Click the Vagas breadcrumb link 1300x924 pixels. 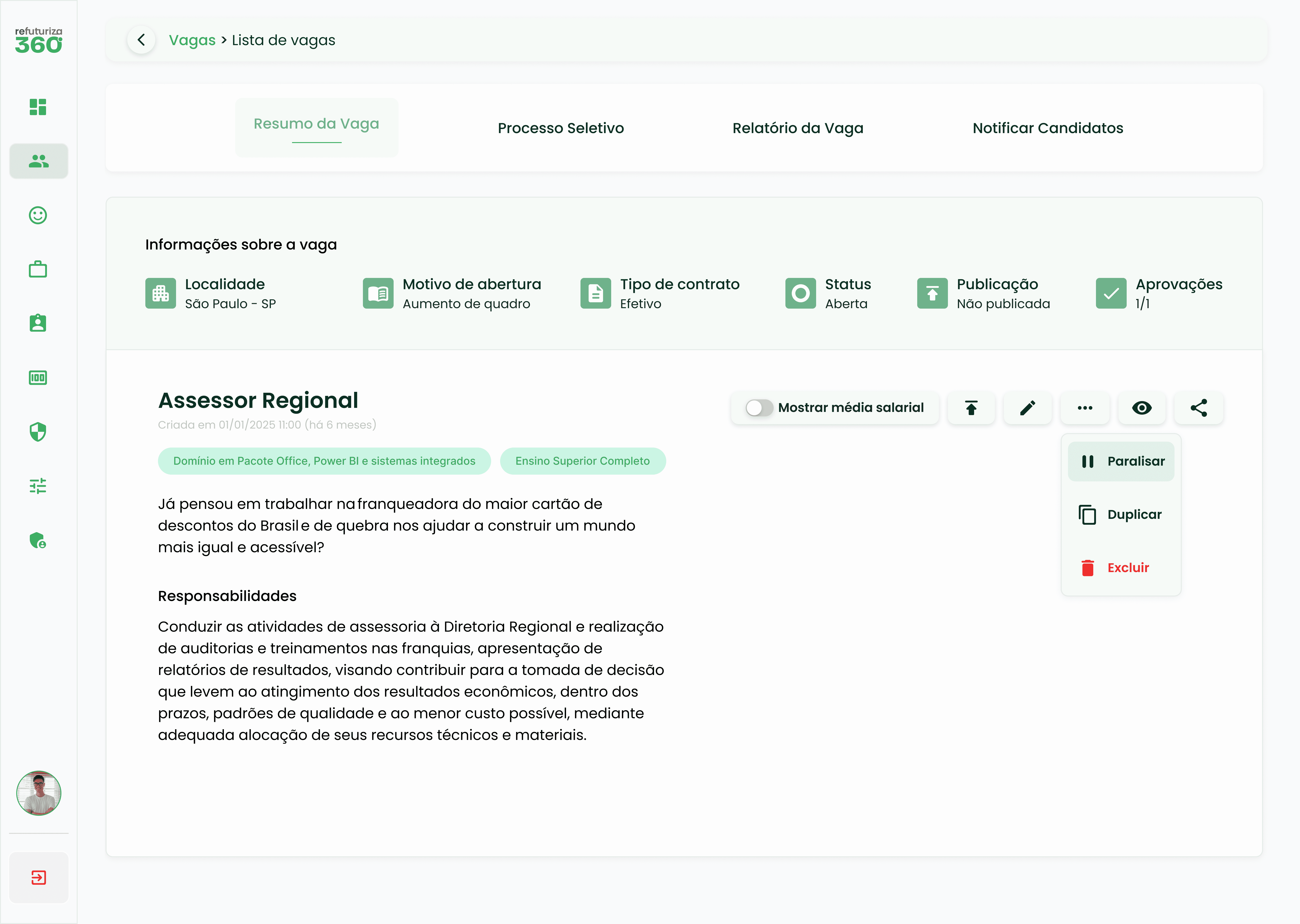coord(192,40)
